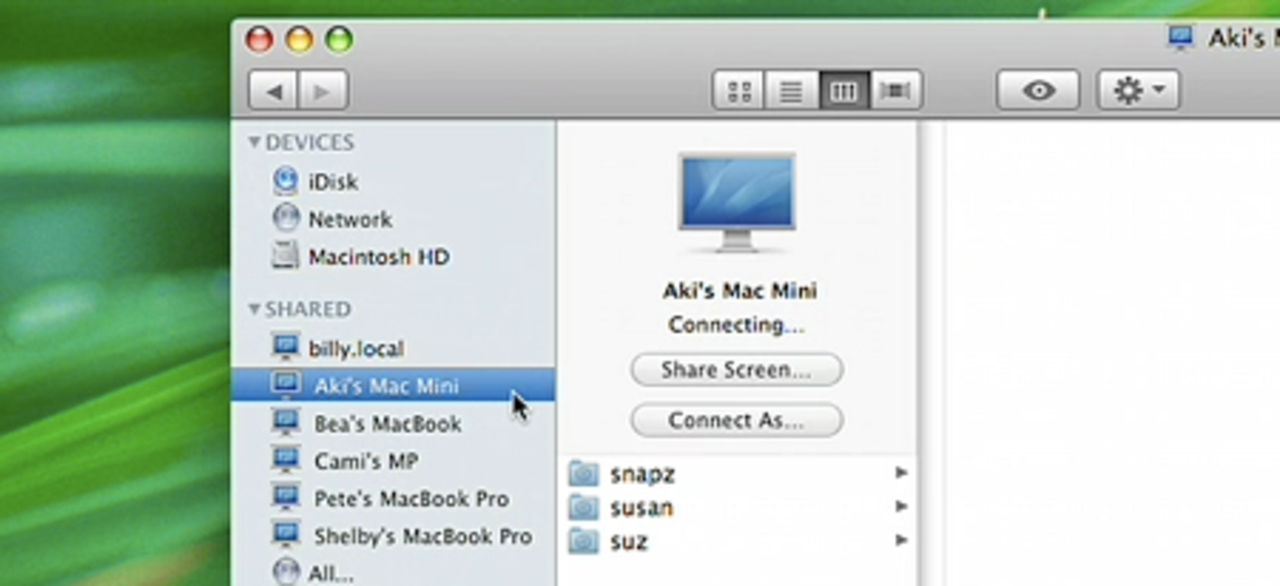Click the Quick Look eye button
This screenshot has width=1280, height=586.
[1038, 91]
